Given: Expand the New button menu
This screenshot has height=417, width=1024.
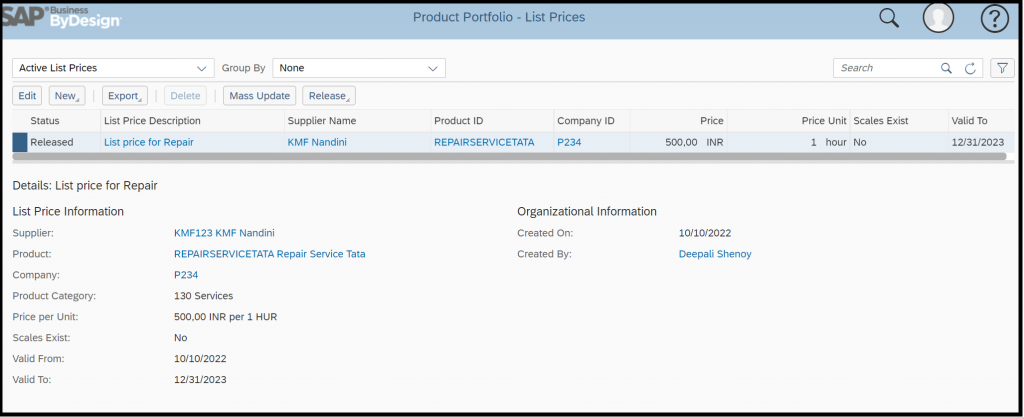Looking at the screenshot, I should tap(67, 96).
